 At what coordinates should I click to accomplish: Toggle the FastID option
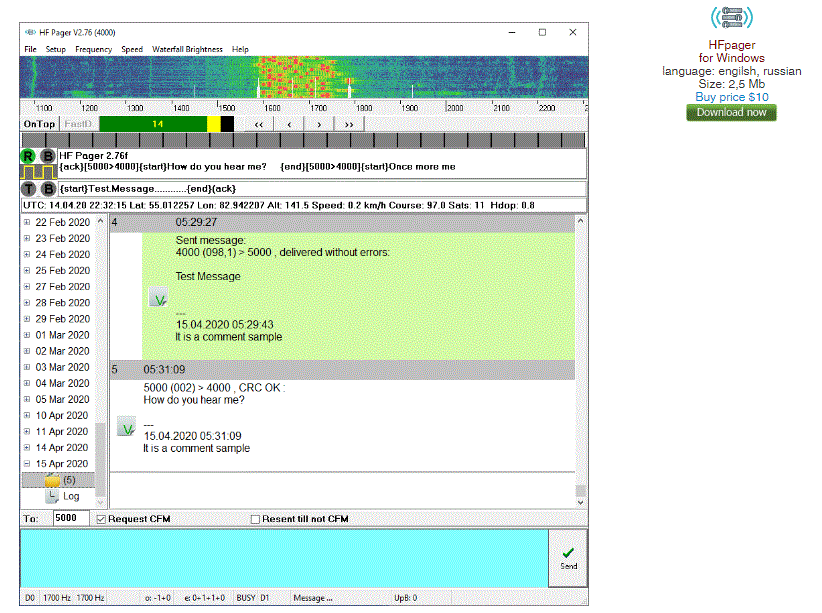[x=78, y=124]
